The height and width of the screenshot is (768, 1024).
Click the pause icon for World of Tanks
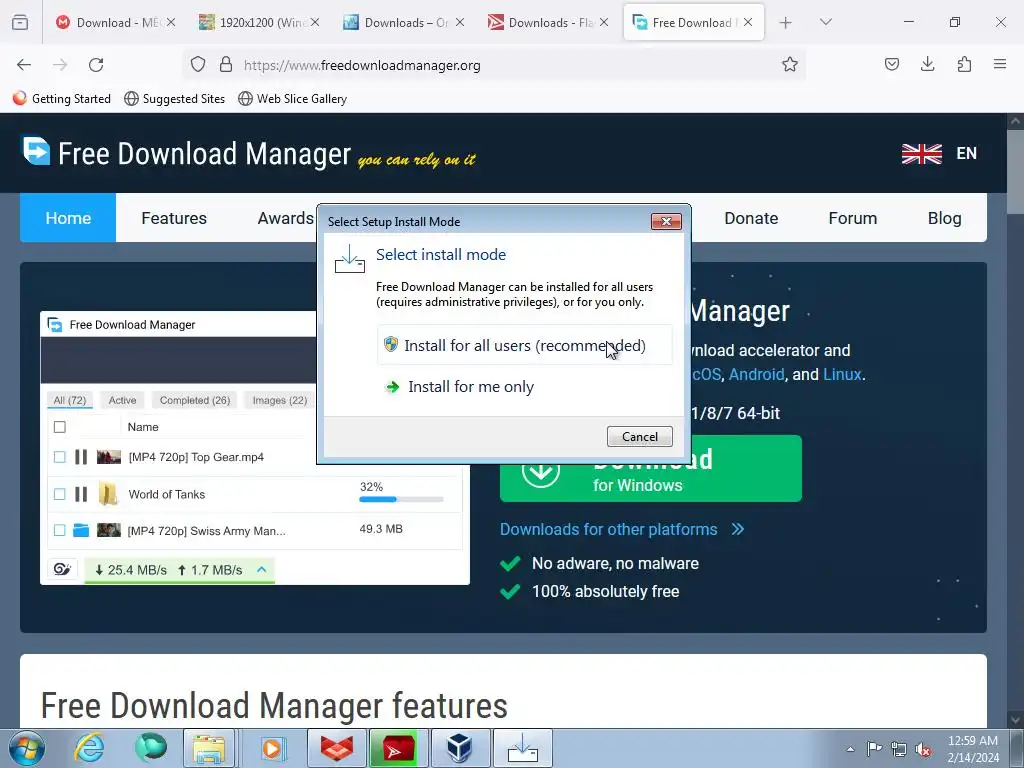[x=81, y=494]
